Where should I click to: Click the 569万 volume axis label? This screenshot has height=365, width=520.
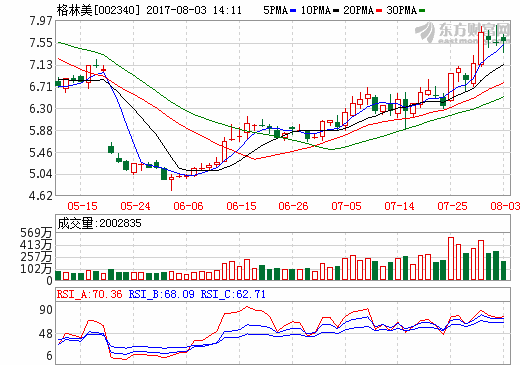(x=36, y=233)
